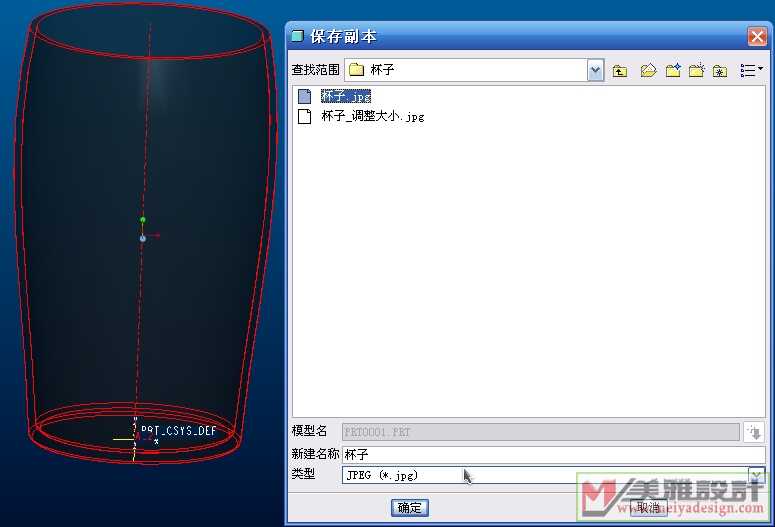
Task: Click the PRT_CSYS_DEF label on the model
Action: 179,431
